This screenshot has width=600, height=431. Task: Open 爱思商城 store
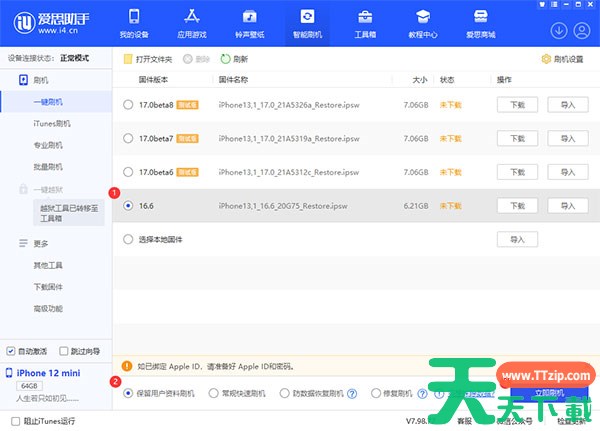coord(480,23)
